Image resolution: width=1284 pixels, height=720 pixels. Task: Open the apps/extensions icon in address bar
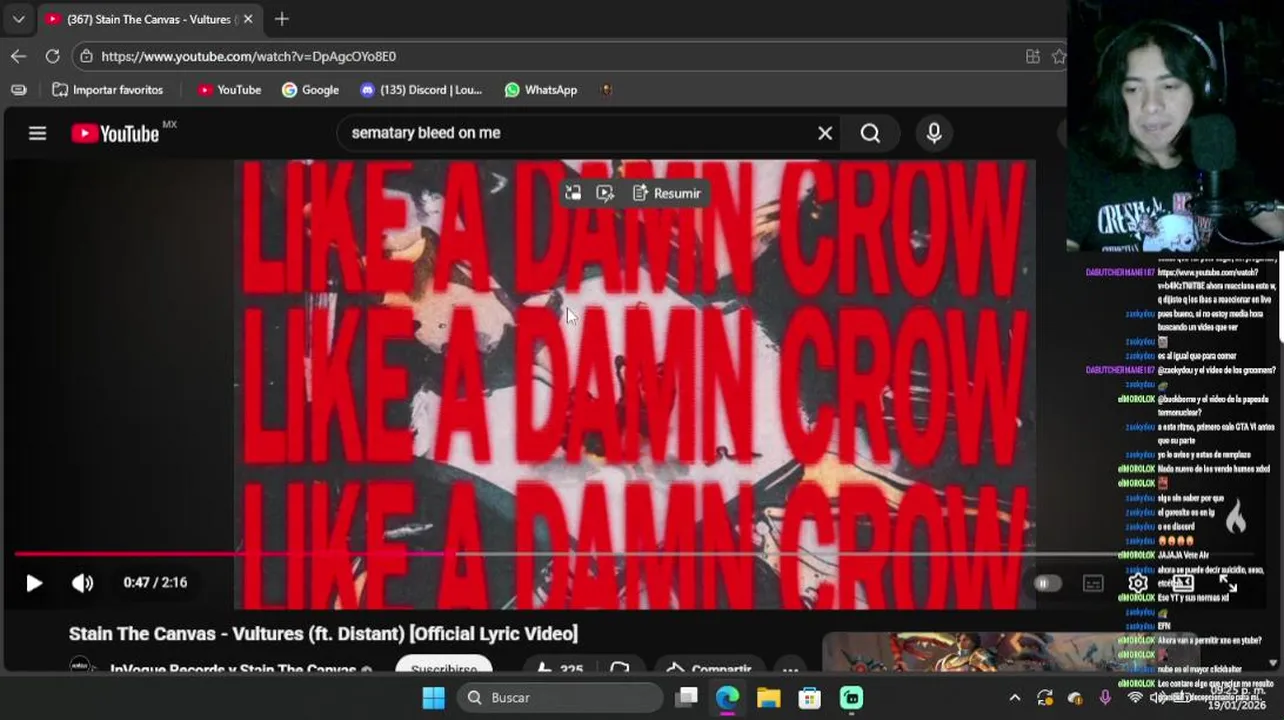[x=1033, y=57]
